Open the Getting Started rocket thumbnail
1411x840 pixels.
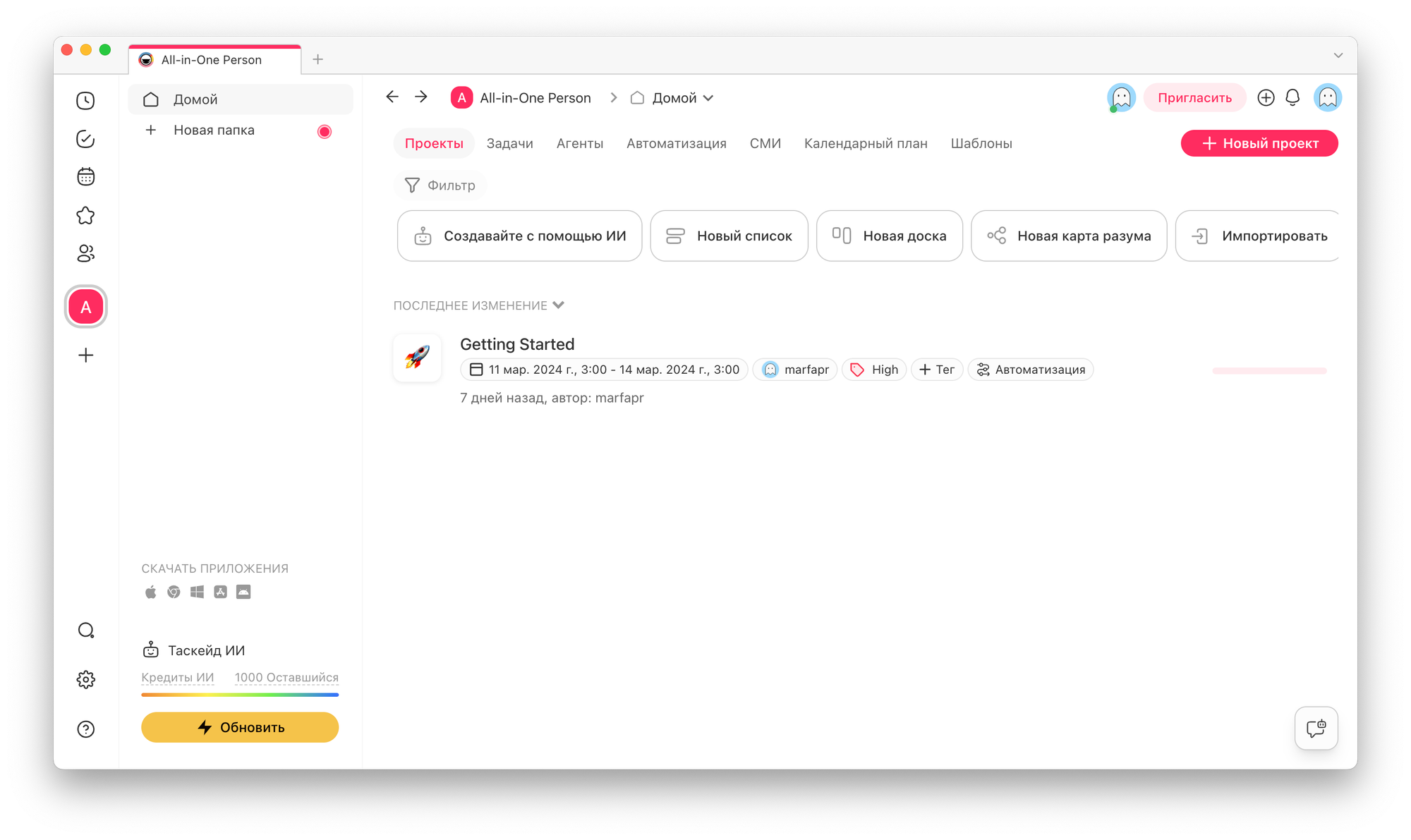[x=417, y=358]
